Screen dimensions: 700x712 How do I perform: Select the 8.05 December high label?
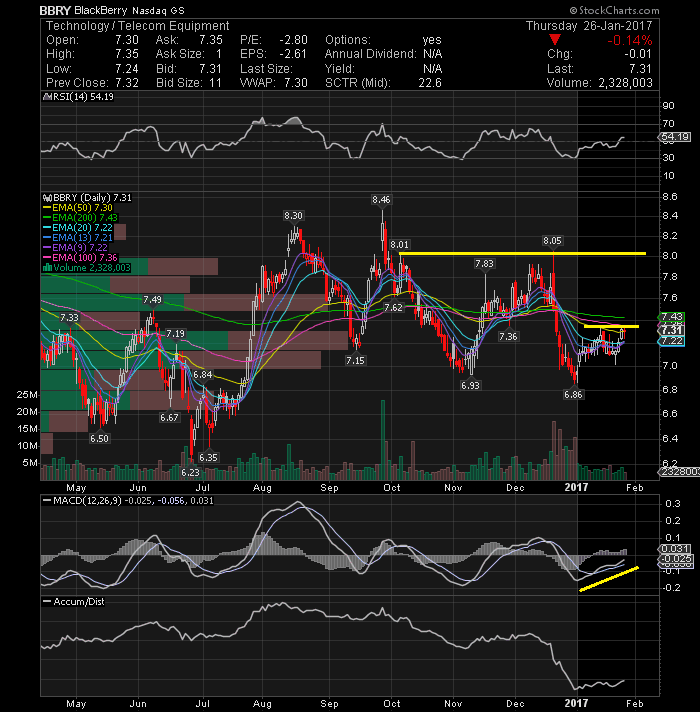click(x=552, y=241)
